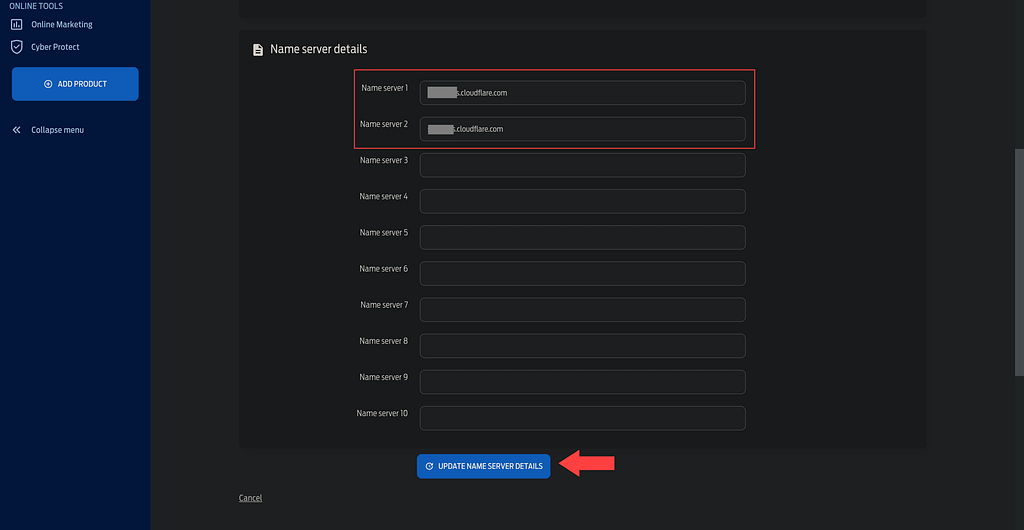Click the Cyber Protect shield icon
The image size is (1024, 530).
coord(17,47)
